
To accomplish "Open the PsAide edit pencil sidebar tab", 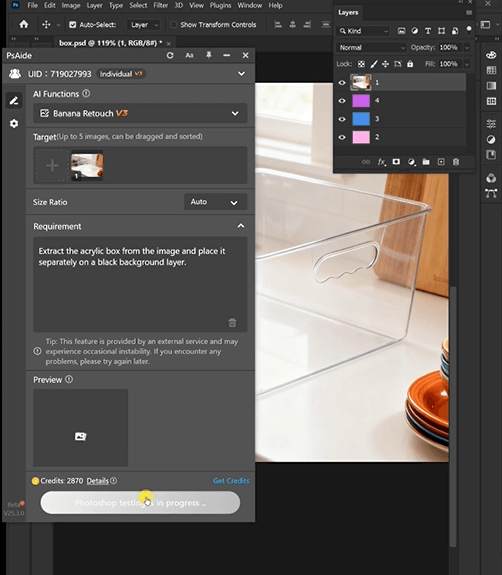I will click(x=14, y=100).
